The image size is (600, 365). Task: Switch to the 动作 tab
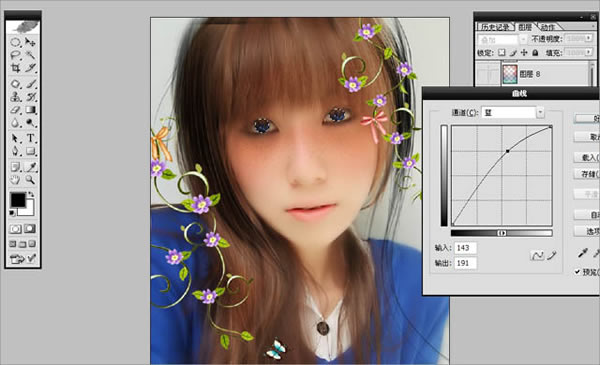click(x=548, y=27)
